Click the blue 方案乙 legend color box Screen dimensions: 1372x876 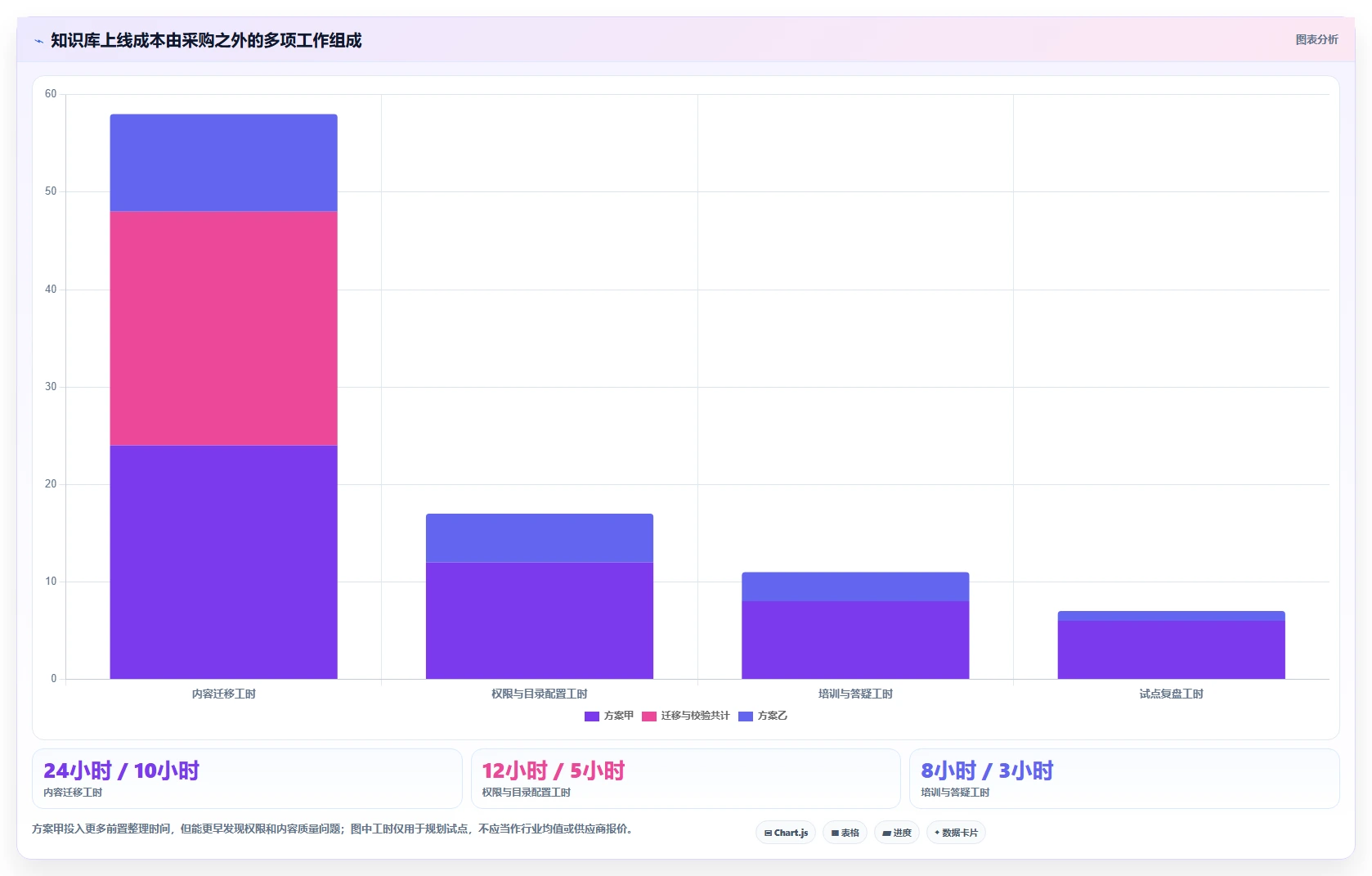coord(746,717)
